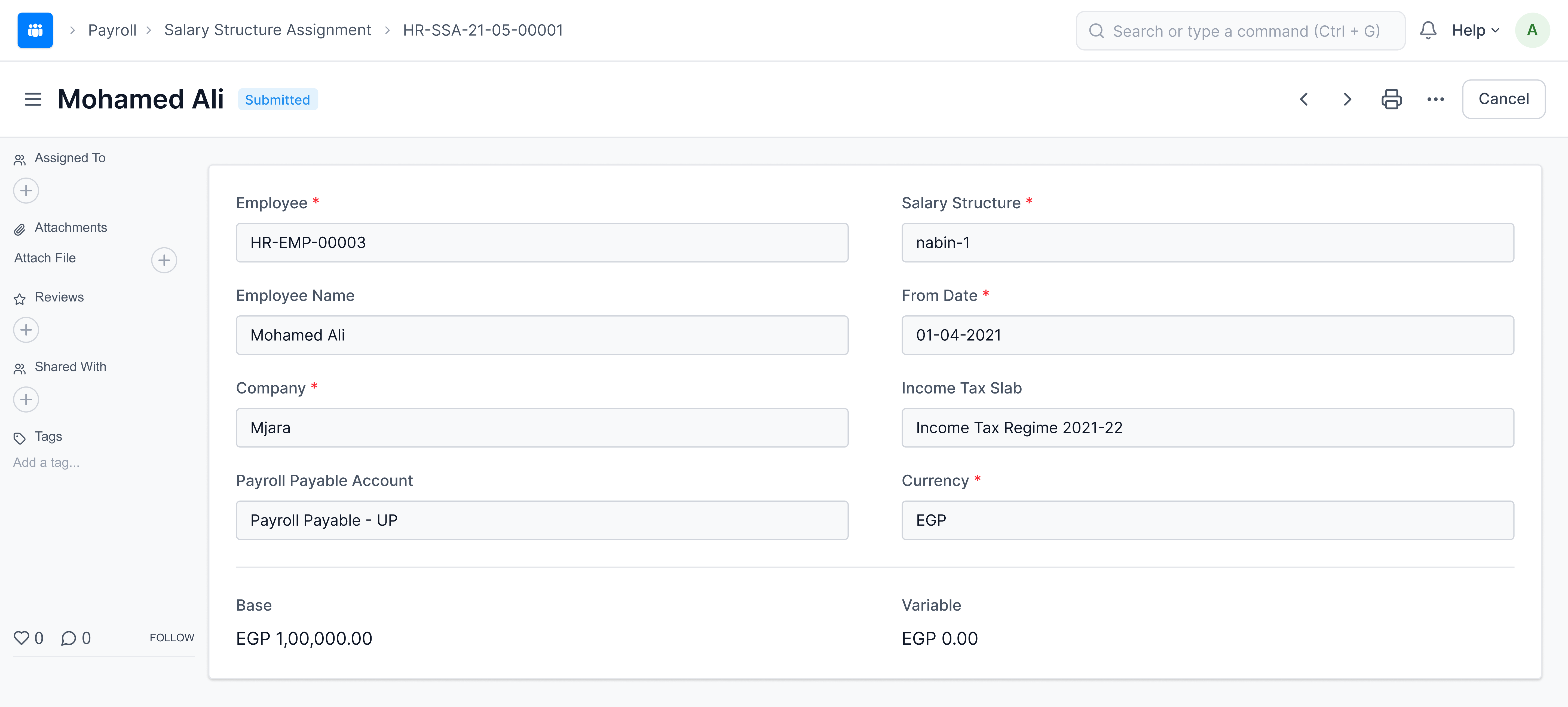Open the print view icon

(x=1392, y=99)
